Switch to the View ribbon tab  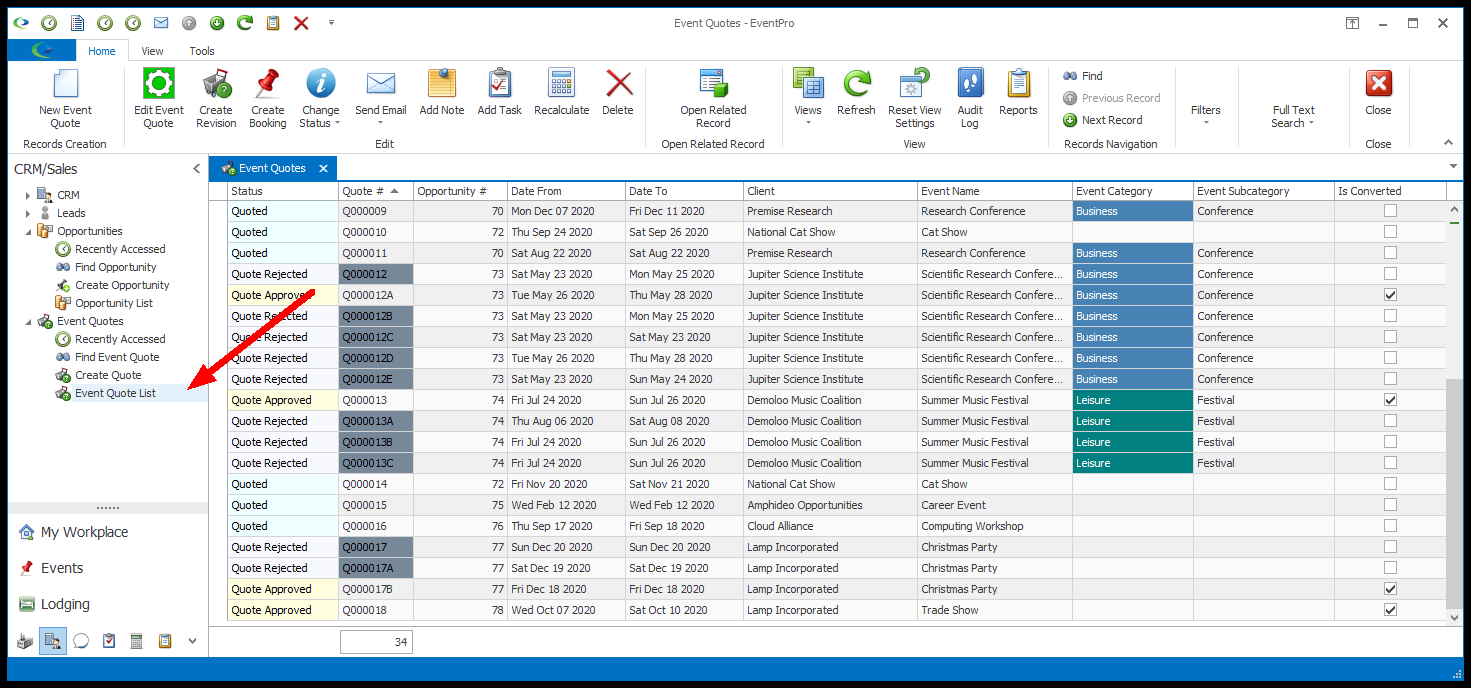click(x=152, y=51)
